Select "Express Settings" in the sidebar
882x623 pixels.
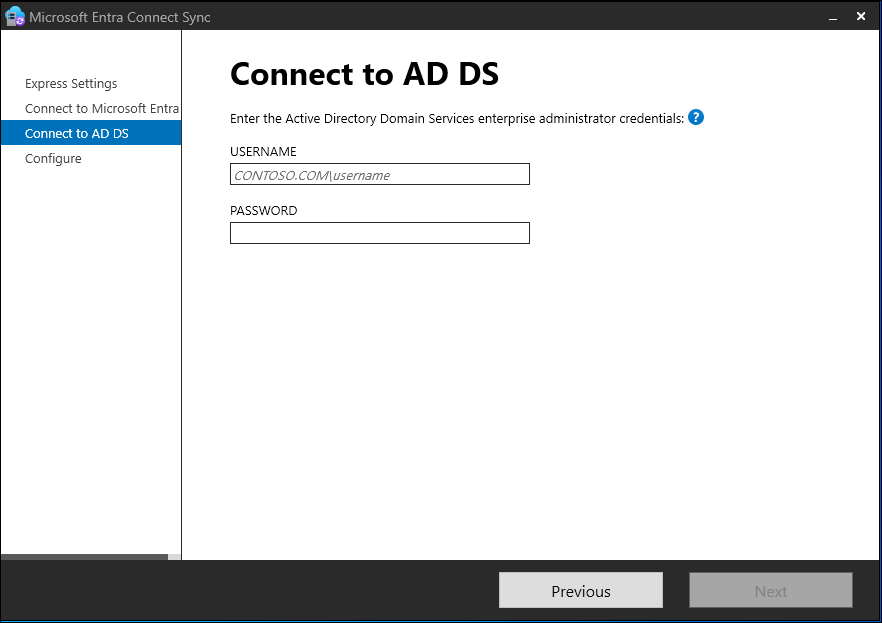tap(69, 83)
